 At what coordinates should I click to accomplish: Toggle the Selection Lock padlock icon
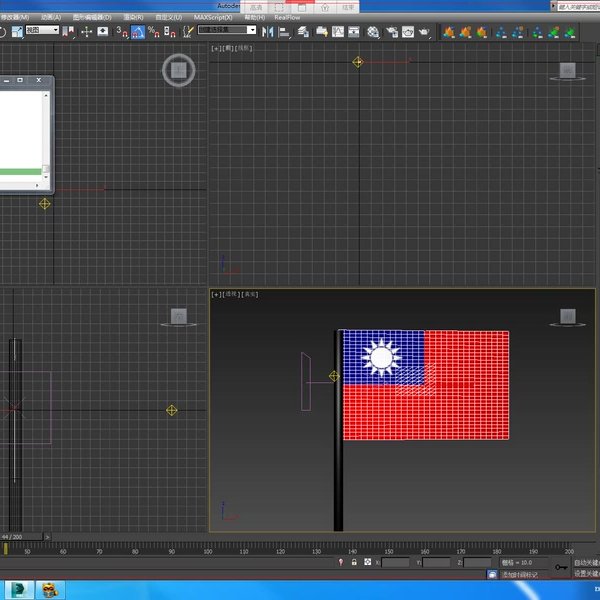(354, 562)
